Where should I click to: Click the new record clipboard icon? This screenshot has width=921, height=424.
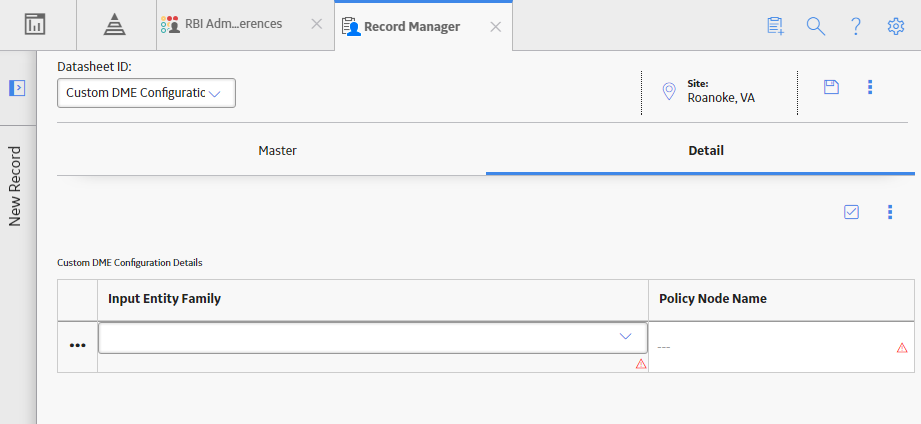pos(775,26)
